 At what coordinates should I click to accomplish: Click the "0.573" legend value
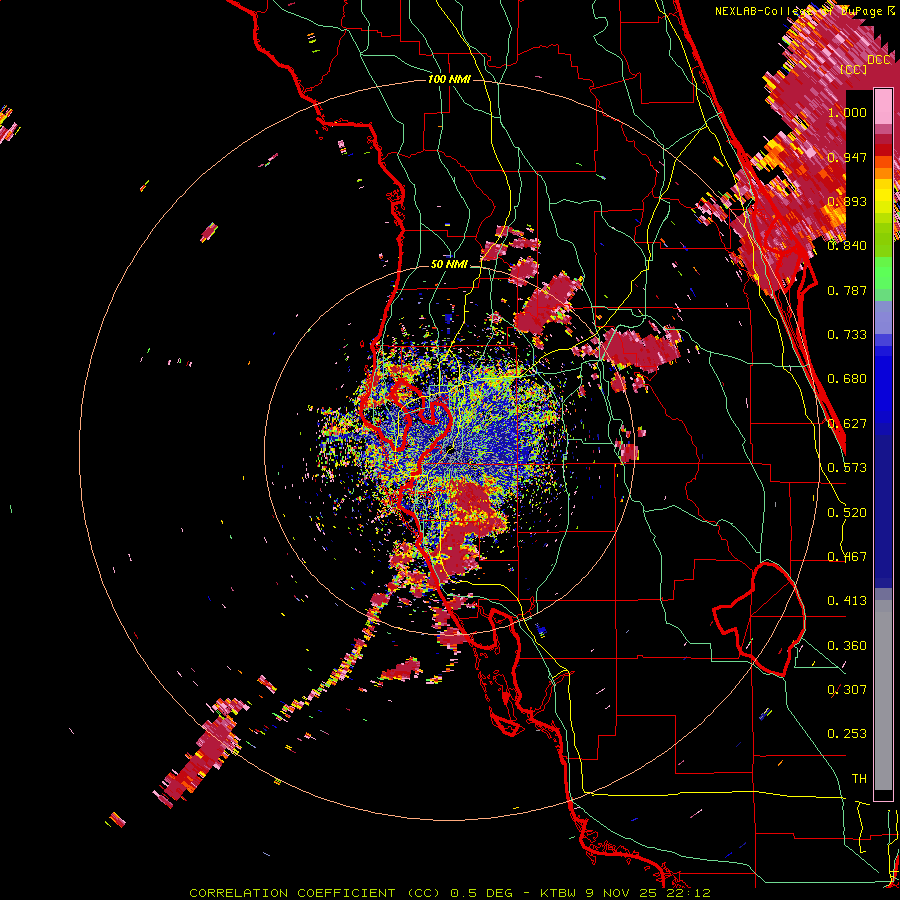847,468
